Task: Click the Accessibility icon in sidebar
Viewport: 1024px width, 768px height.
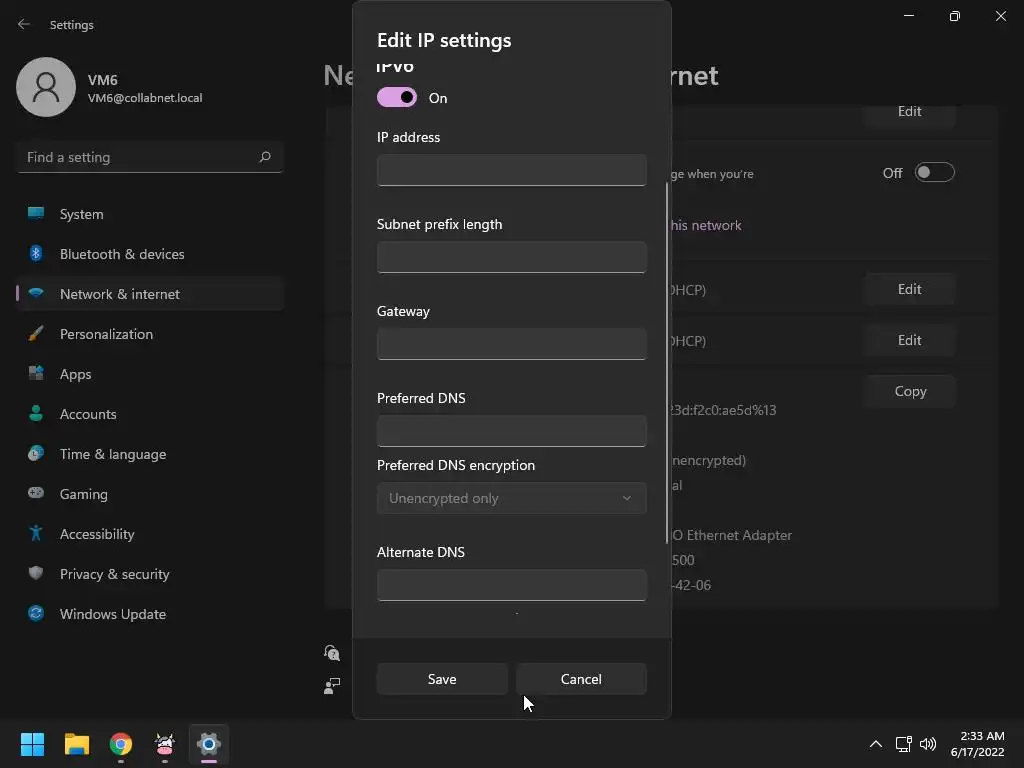Action: point(36,534)
